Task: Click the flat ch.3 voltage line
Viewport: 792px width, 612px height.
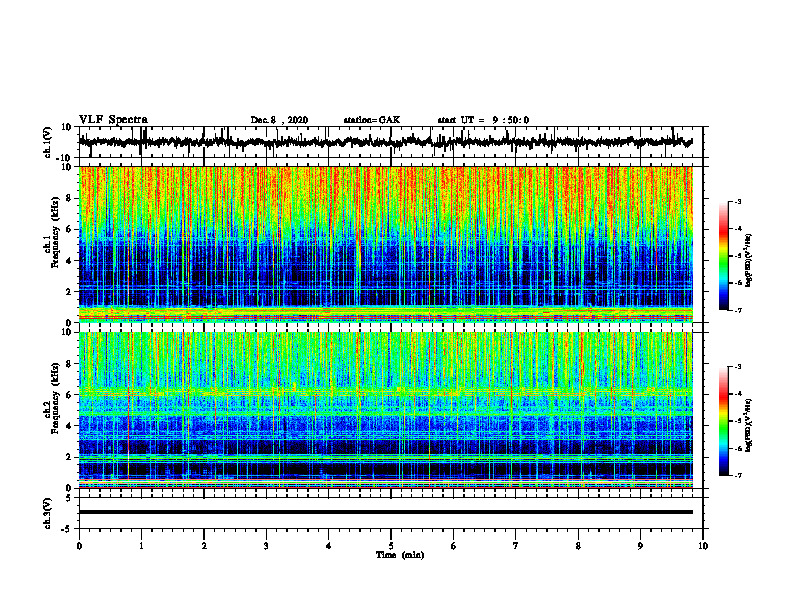Action: pyautogui.click(x=385, y=512)
